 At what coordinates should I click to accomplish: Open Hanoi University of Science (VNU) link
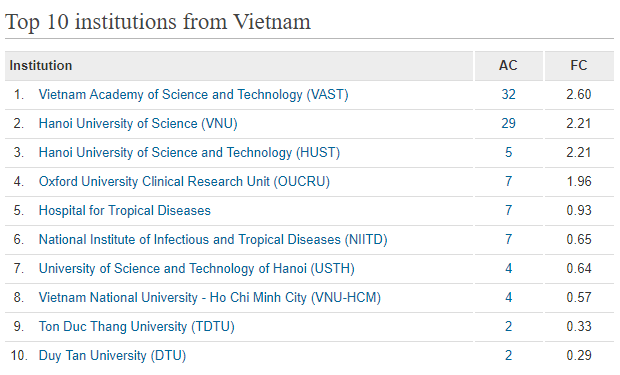(x=138, y=124)
